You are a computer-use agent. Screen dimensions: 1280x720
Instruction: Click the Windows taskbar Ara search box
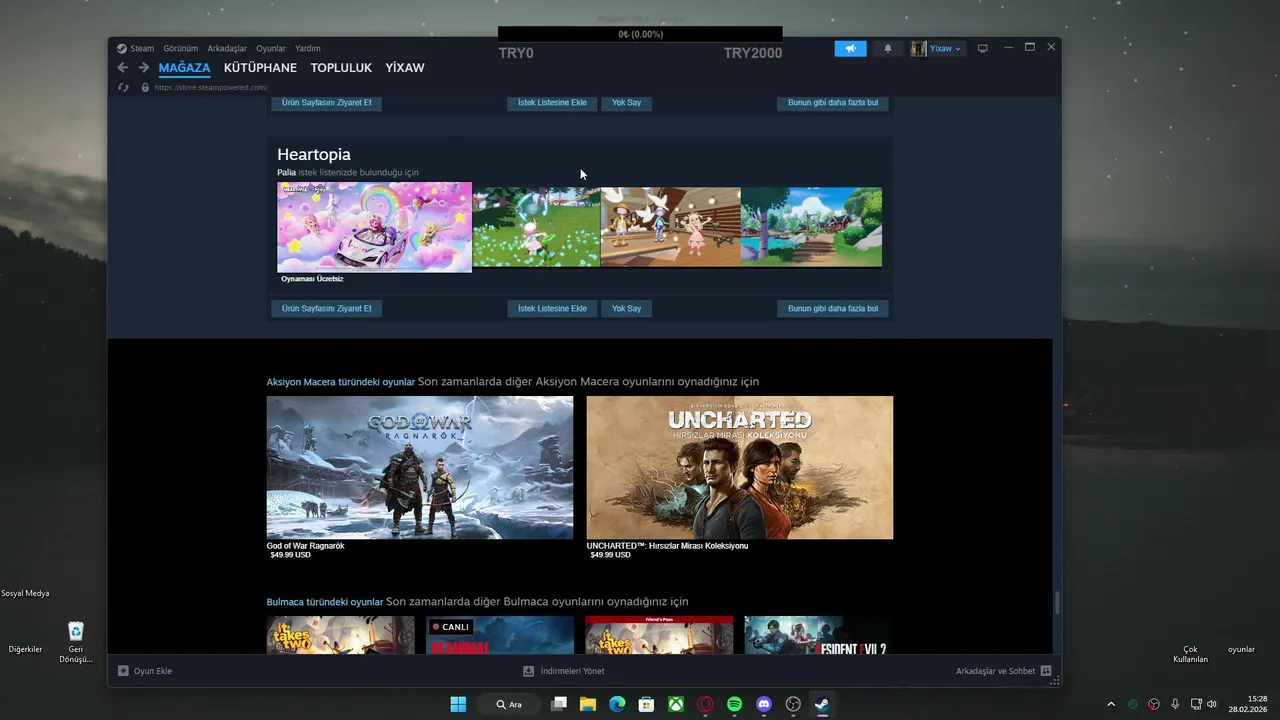click(509, 704)
